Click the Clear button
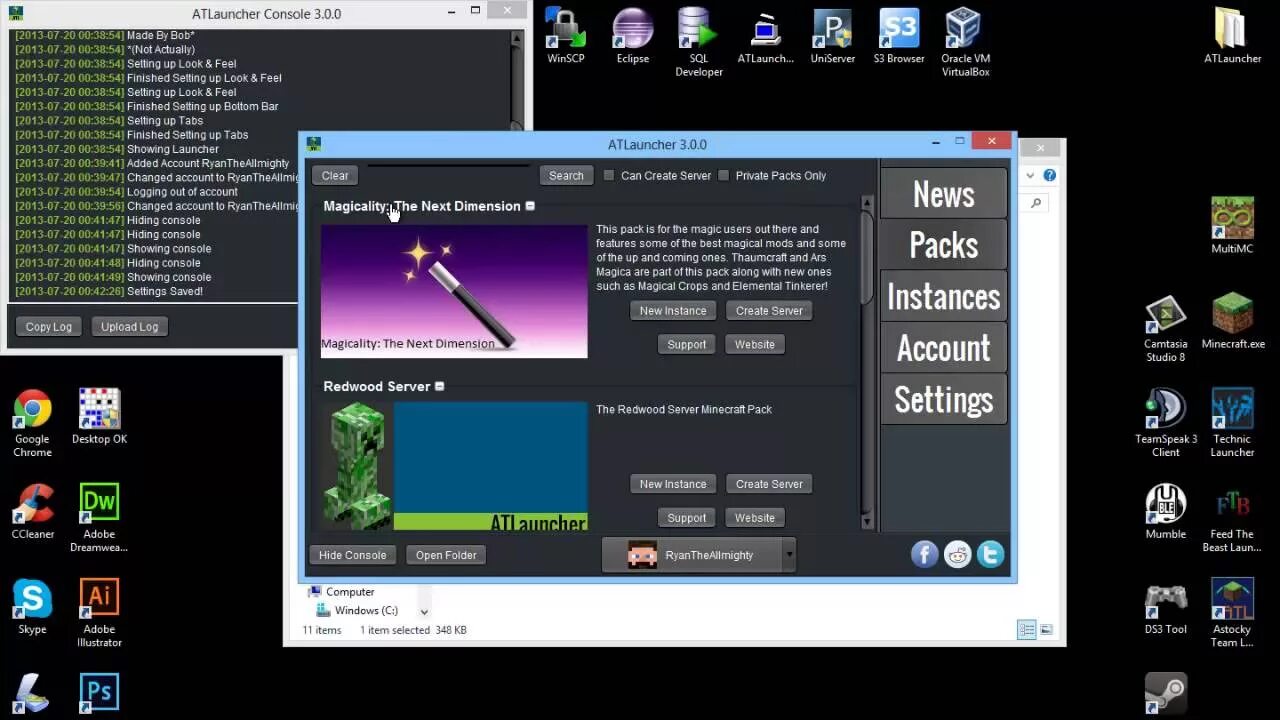 point(335,175)
